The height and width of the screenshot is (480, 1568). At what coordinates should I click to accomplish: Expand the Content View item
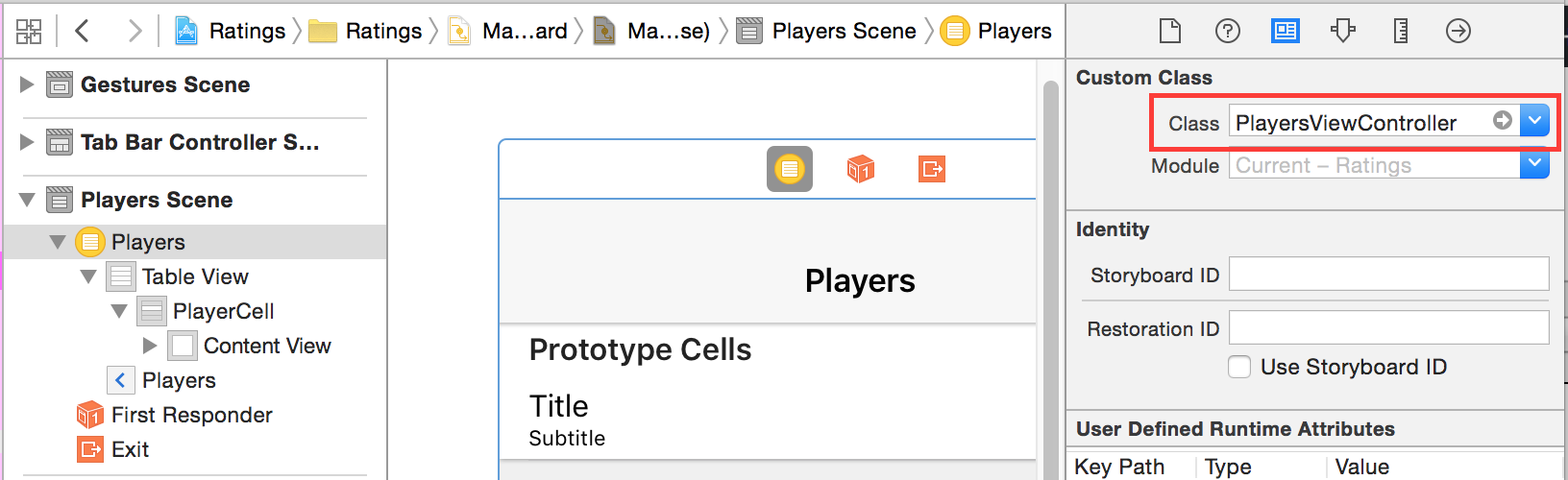click(x=150, y=346)
